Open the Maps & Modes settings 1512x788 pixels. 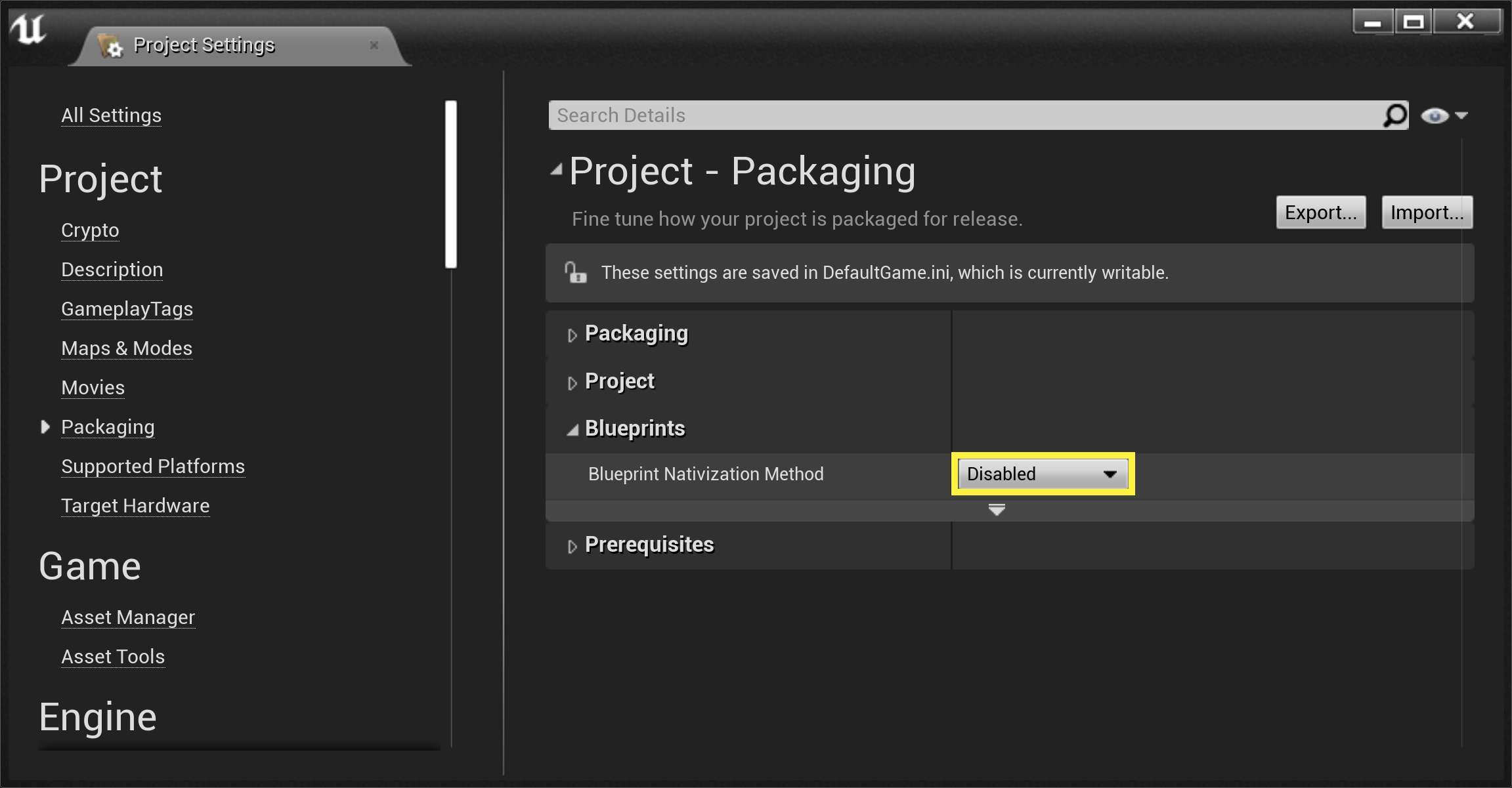tap(127, 348)
